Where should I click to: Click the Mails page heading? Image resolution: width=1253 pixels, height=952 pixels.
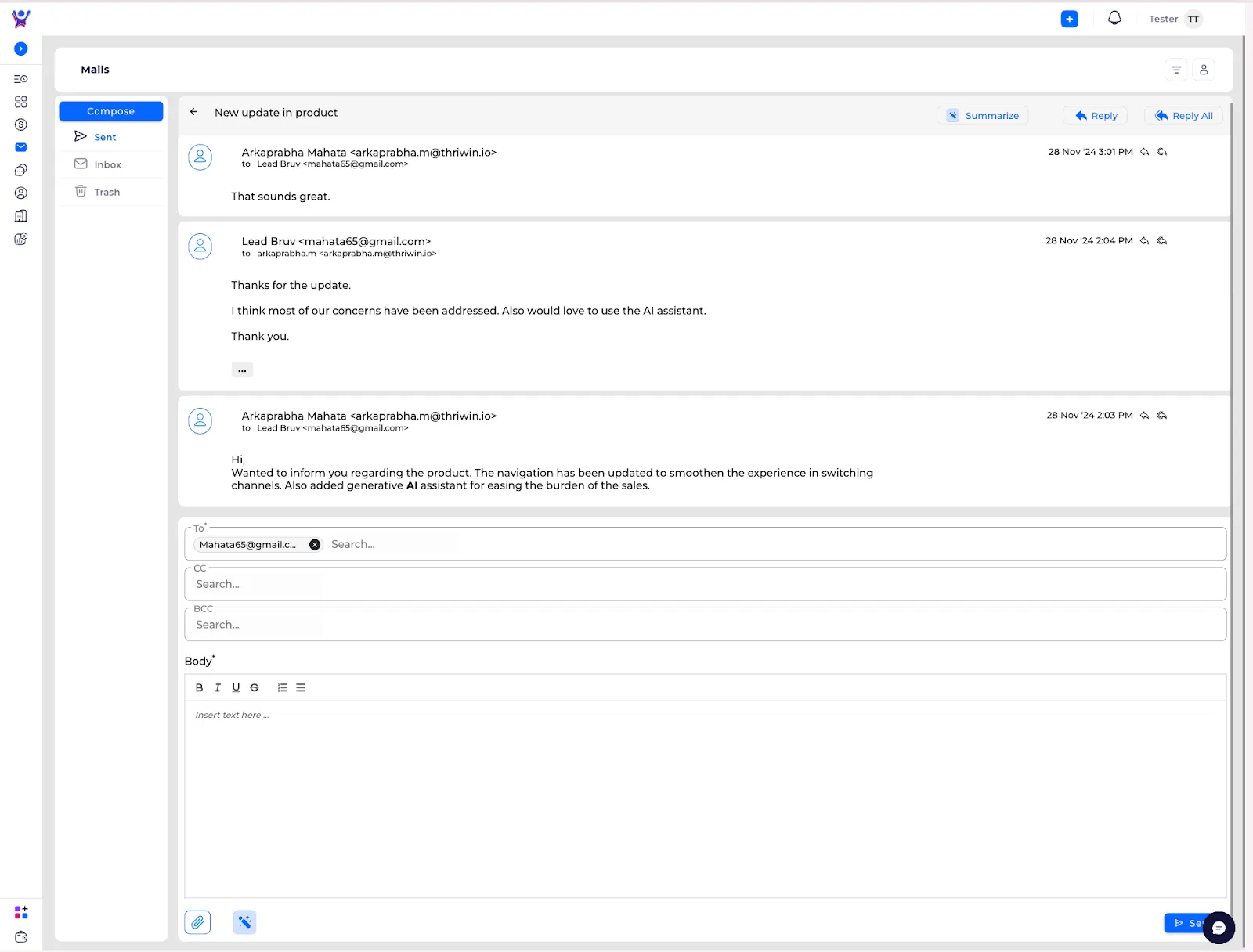(x=95, y=70)
